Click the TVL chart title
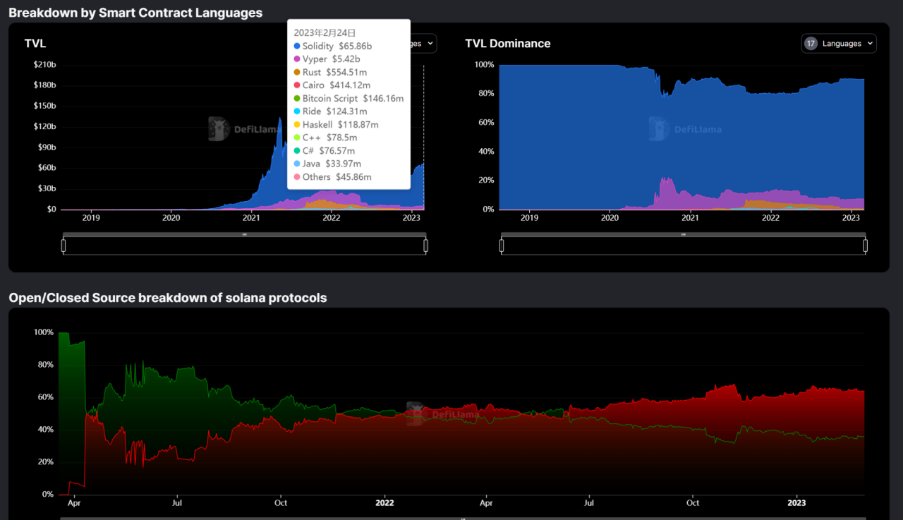The image size is (903, 520). click(x=35, y=44)
